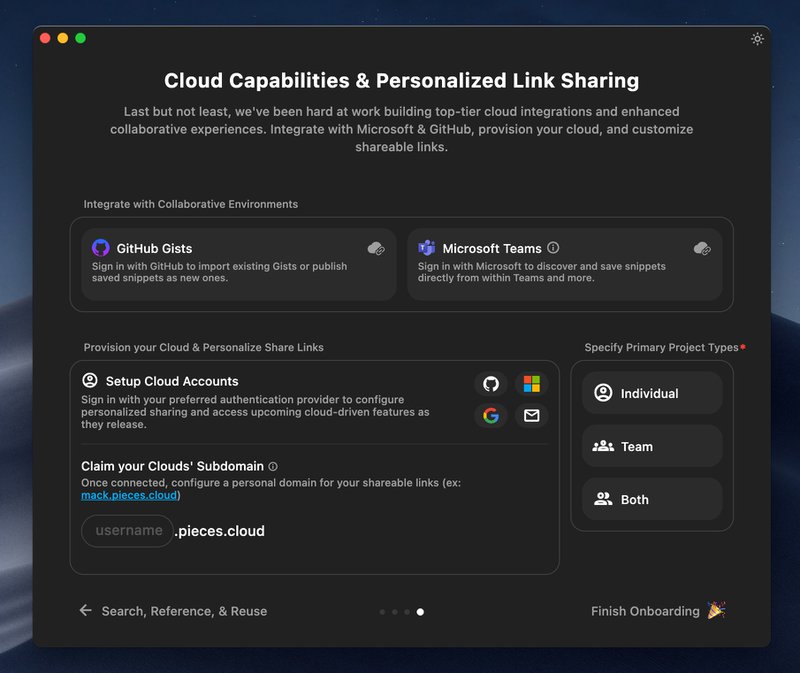800x673 pixels.
Task: Click the brightness toggle in the titlebar
Action: click(757, 38)
